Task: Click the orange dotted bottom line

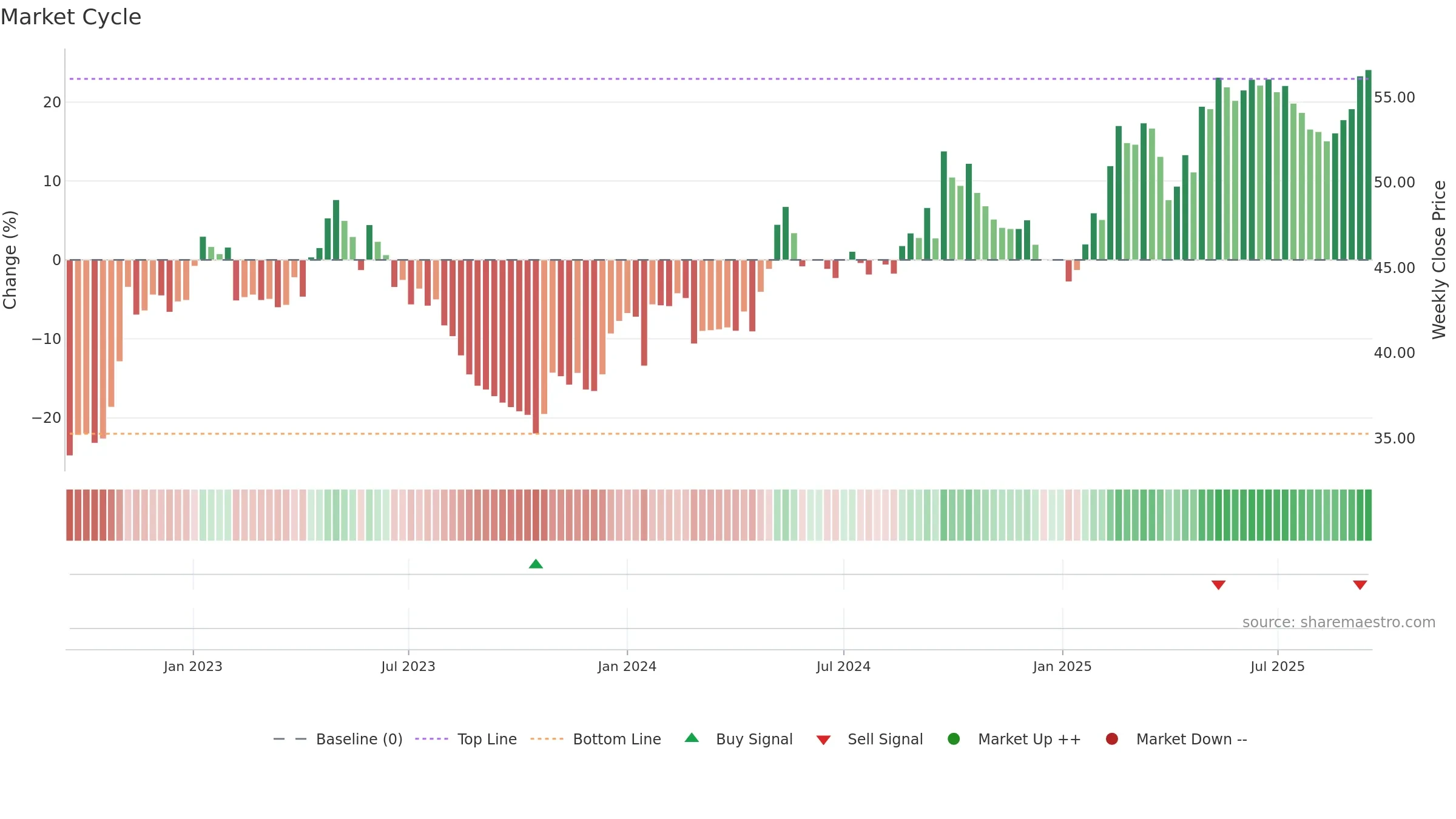Action: (719, 434)
